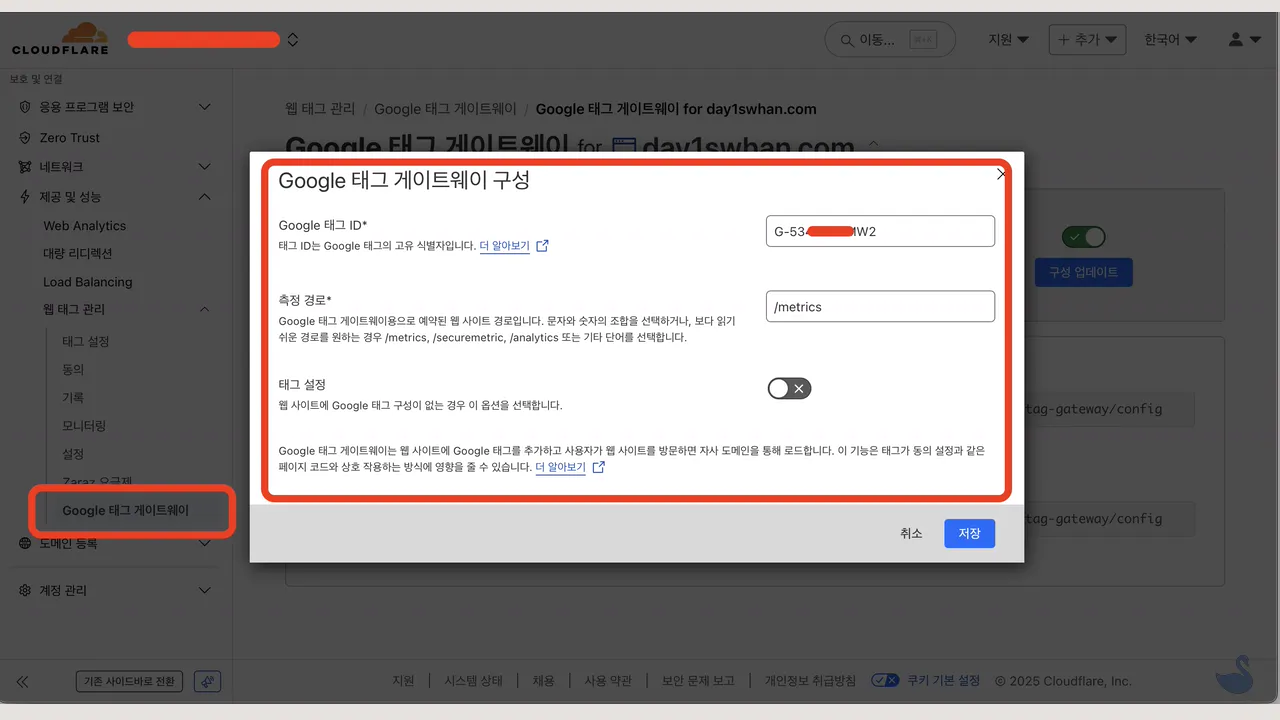Viewport: 1280px width, 720px height.
Task: Click the 저장 save button
Action: (969, 534)
